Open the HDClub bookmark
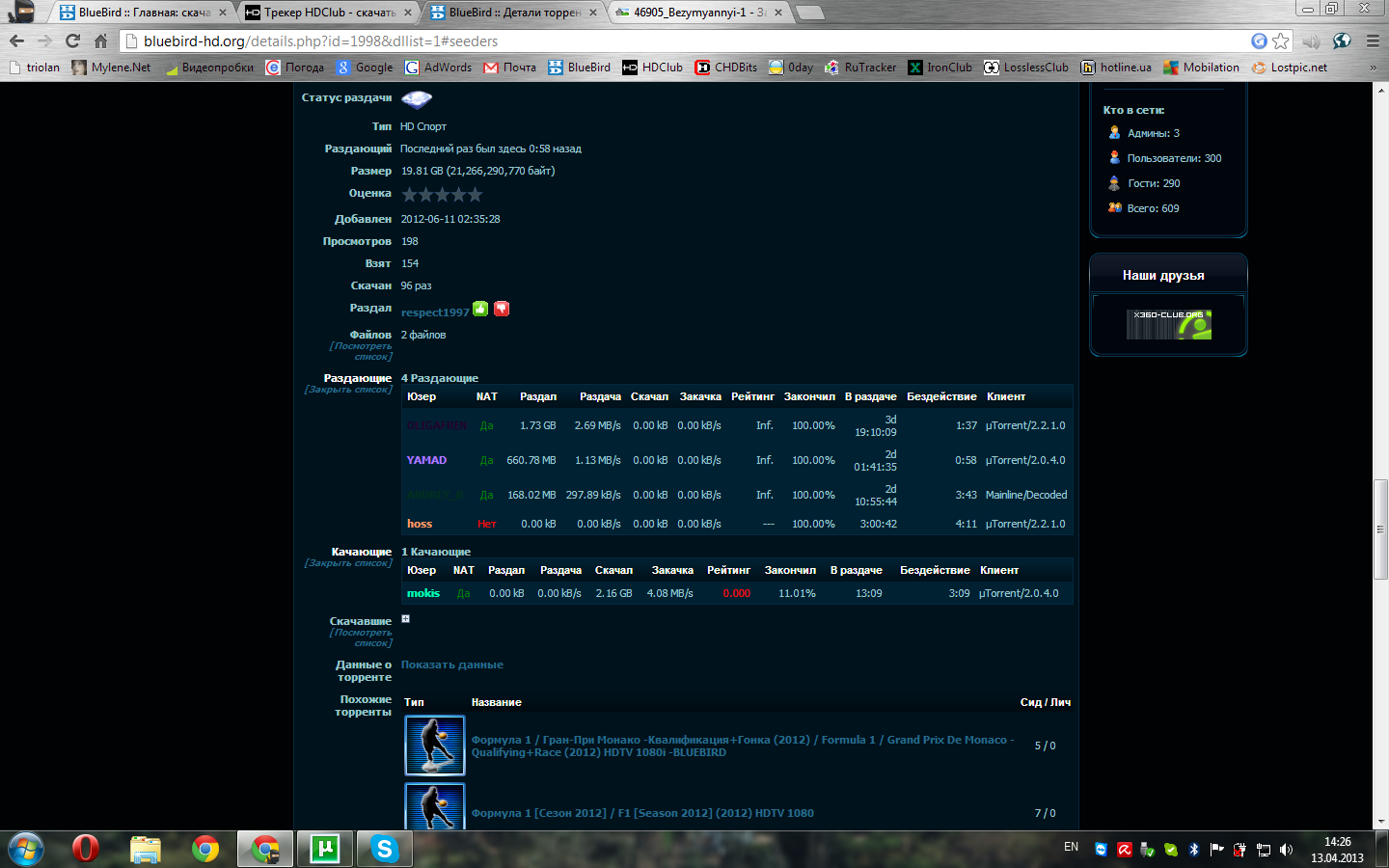This screenshot has height=868, width=1389. pyautogui.click(x=653, y=68)
